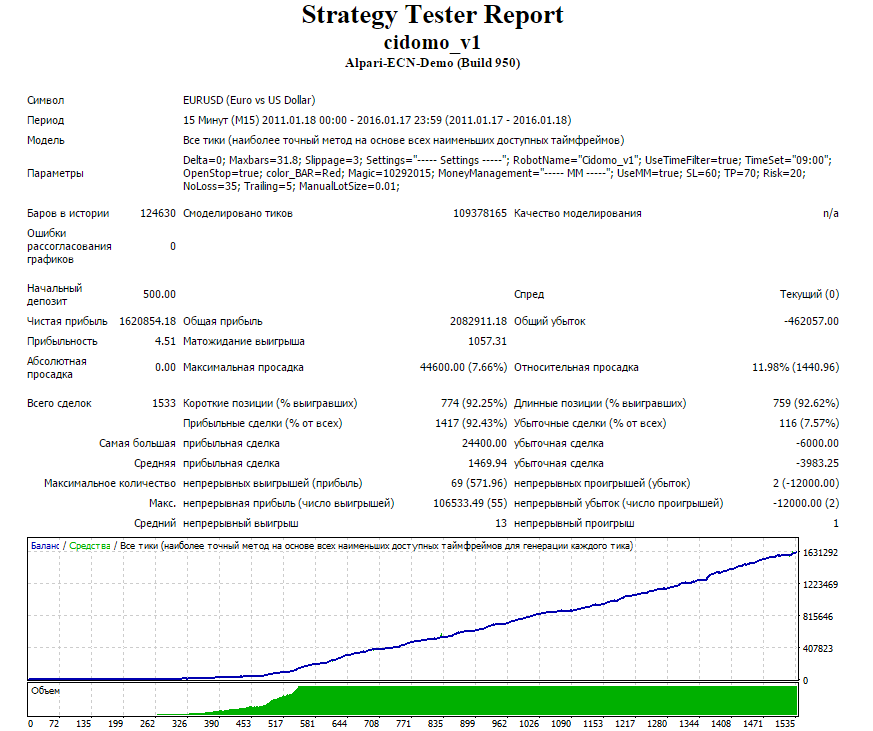Click the 'Баланс' legend label in chart
This screenshot has width=873, height=731.
pos(45,546)
